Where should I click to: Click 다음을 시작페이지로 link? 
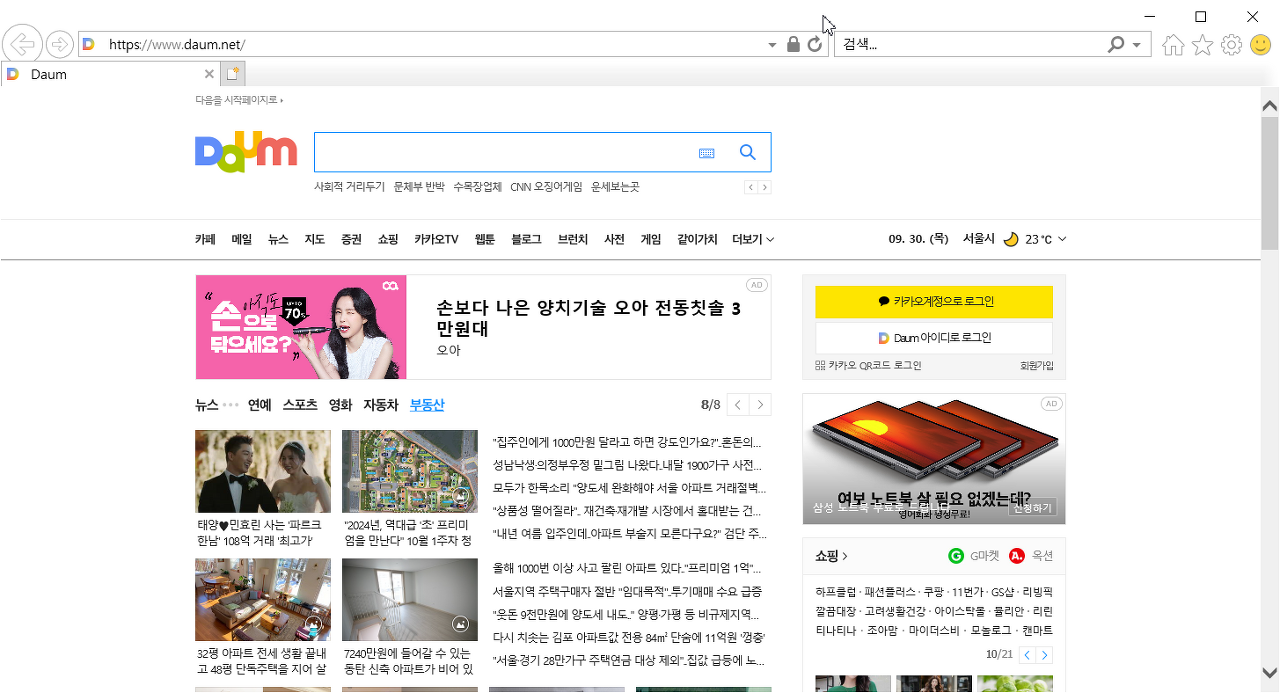coord(239,100)
